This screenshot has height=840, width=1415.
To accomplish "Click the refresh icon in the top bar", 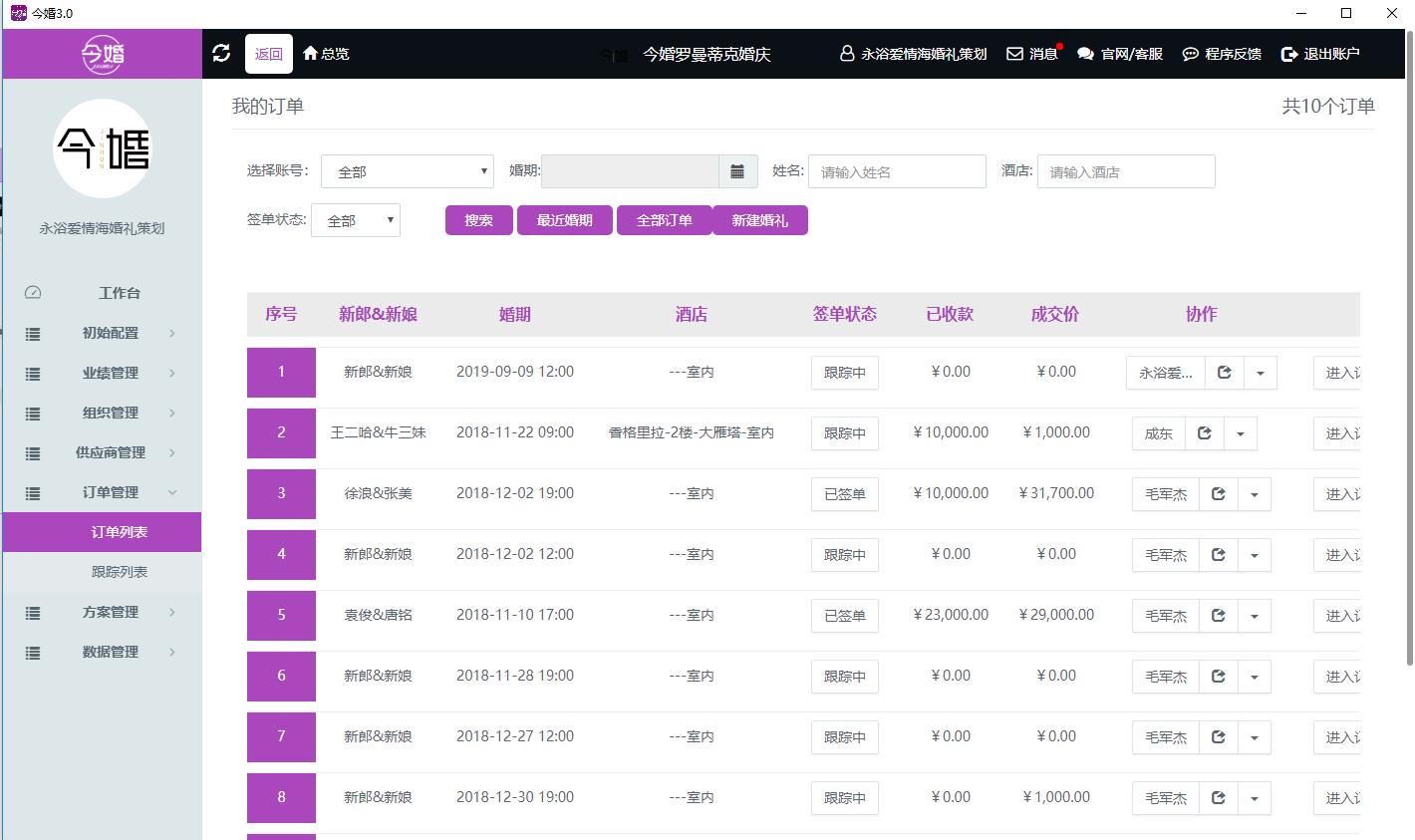I will coord(221,54).
